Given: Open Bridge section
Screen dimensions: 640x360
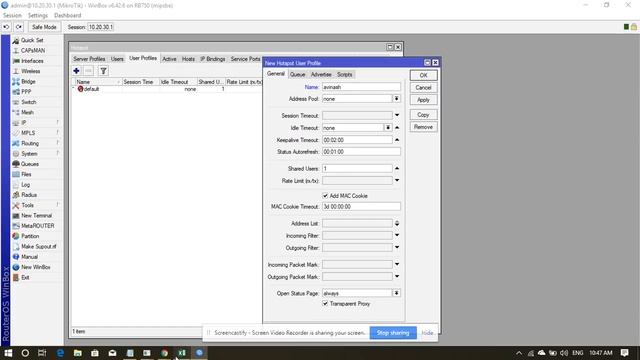Looking at the screenshot, I should (x=28, y=81).
